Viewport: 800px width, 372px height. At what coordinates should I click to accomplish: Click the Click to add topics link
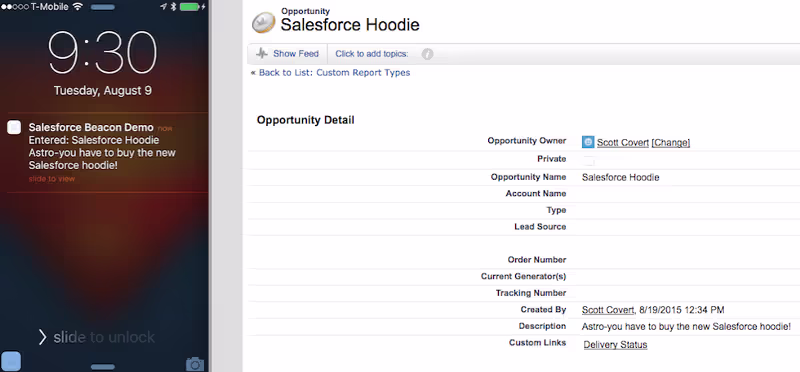(371, 54)
